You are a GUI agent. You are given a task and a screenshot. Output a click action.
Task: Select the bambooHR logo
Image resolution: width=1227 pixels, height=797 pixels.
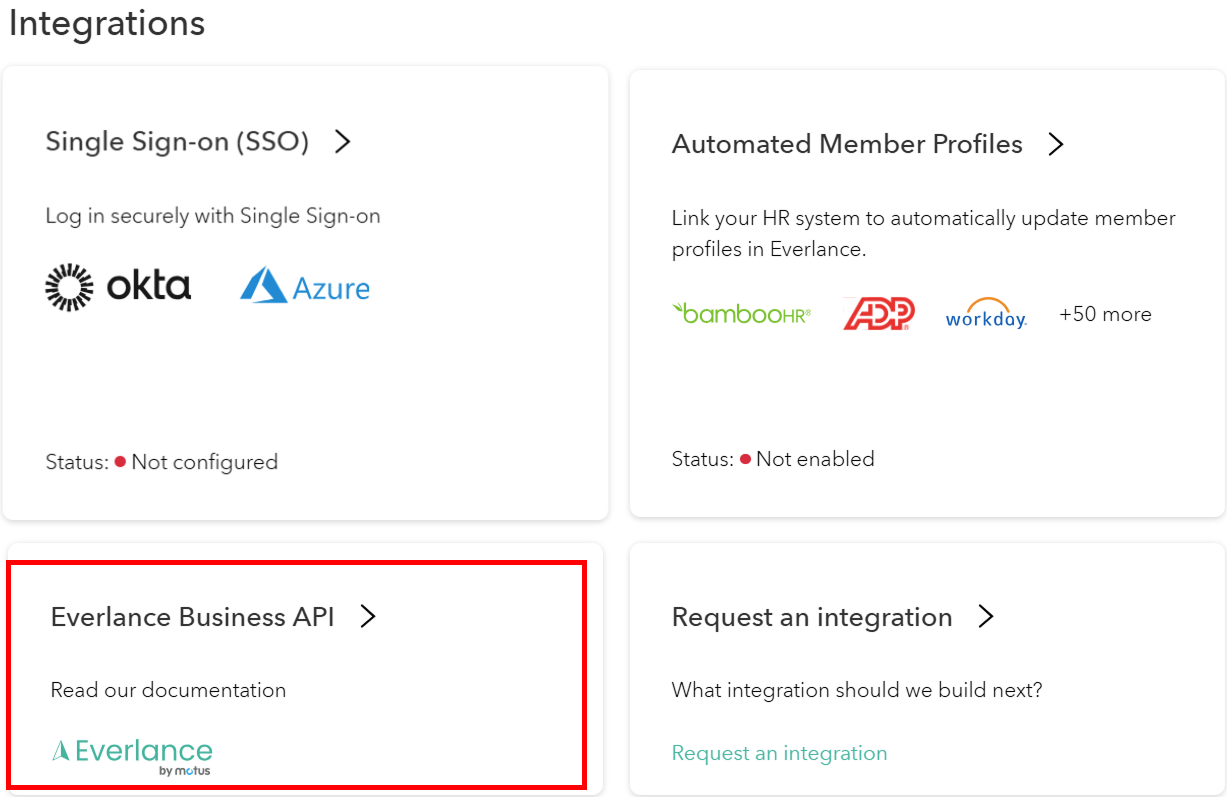(x=742, y=312)
